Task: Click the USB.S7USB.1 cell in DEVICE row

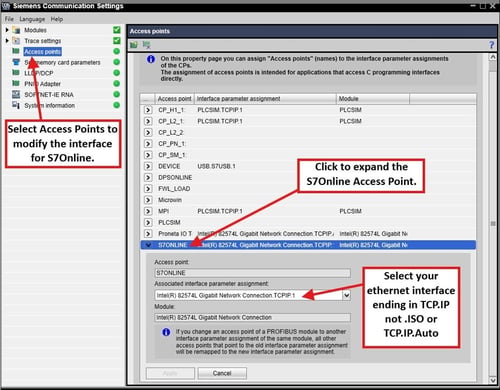Action: click(x=216, y=166)
